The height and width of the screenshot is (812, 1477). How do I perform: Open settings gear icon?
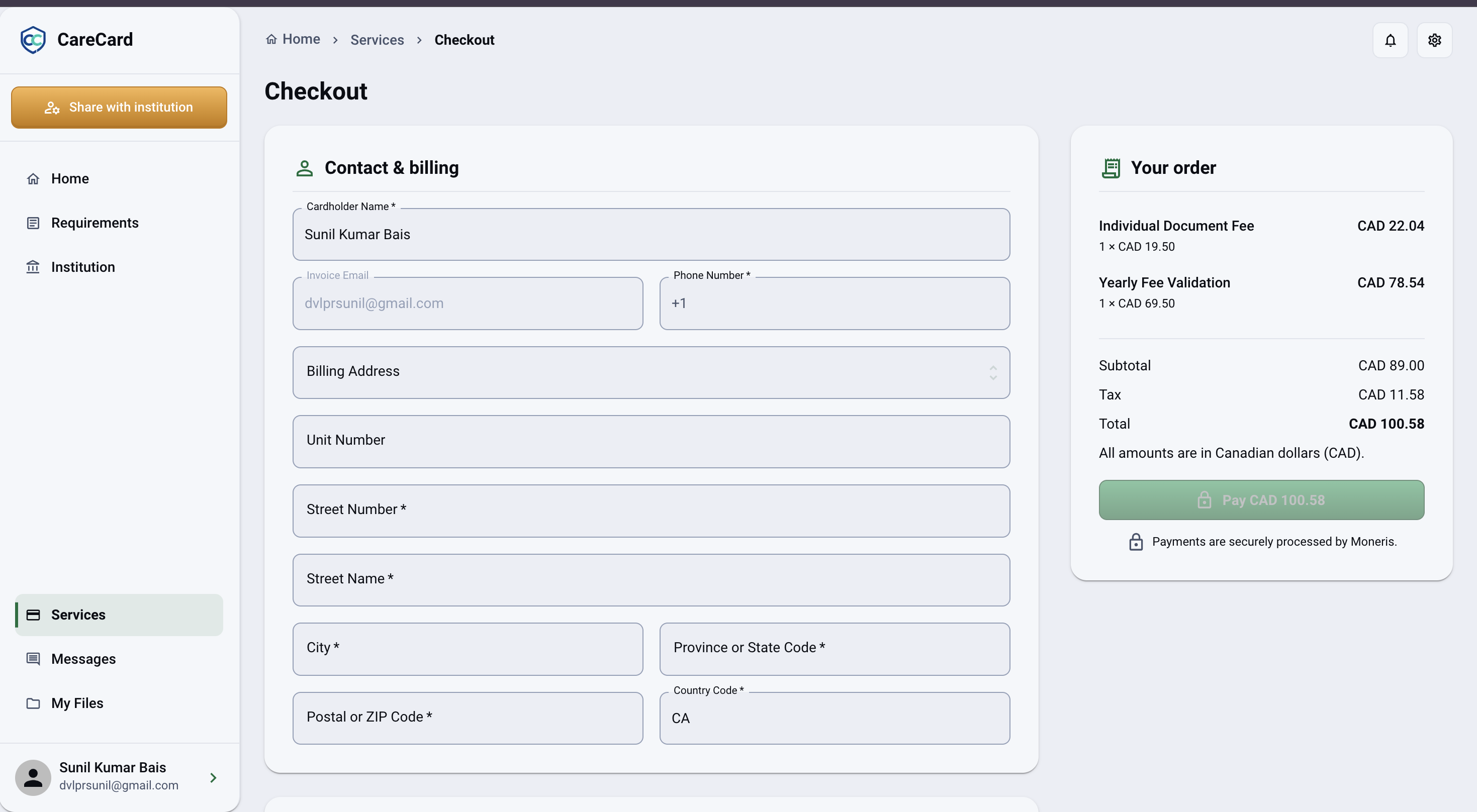point(1434,40)
